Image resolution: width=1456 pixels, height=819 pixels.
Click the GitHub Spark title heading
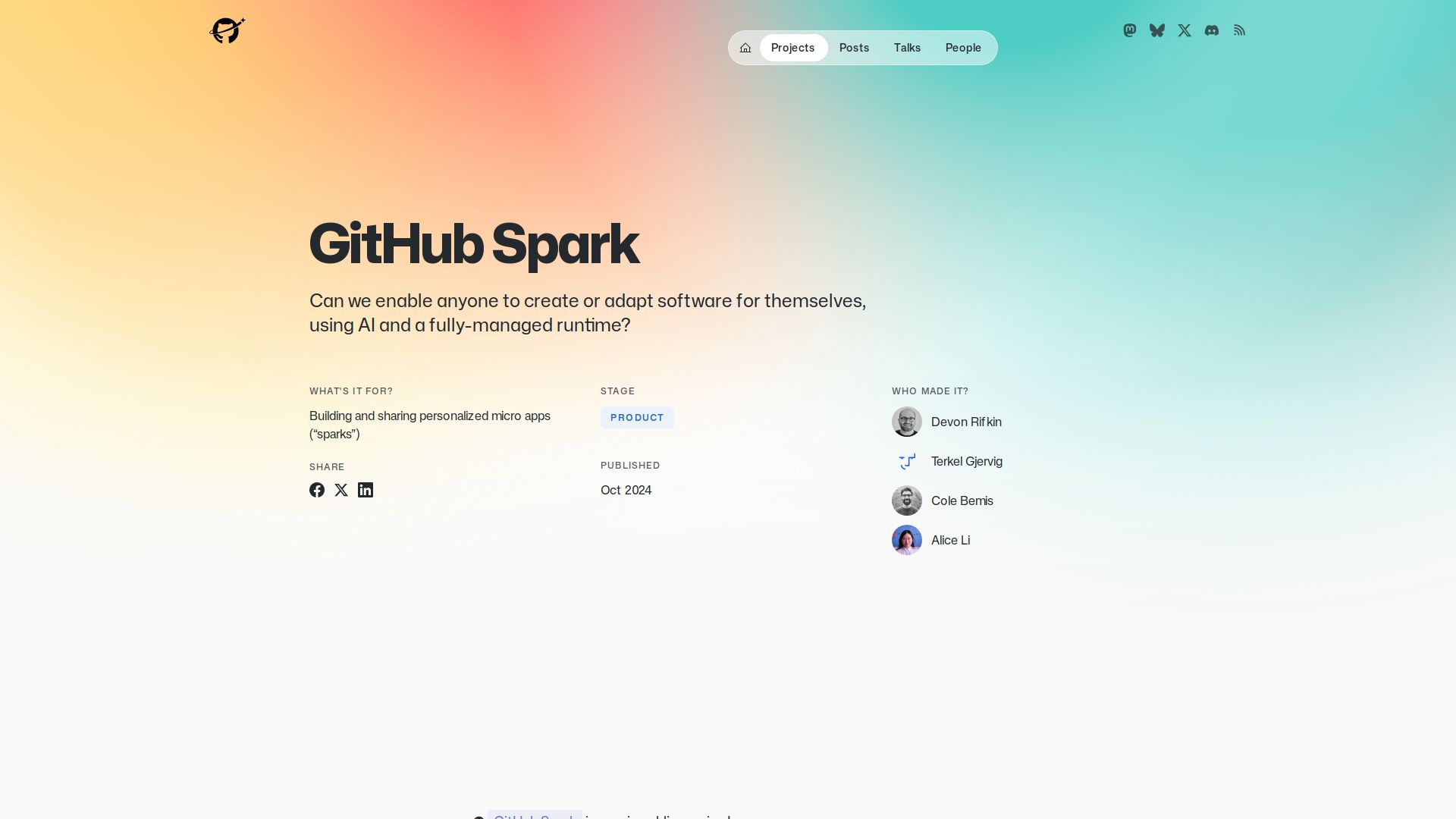pos(474,244)
